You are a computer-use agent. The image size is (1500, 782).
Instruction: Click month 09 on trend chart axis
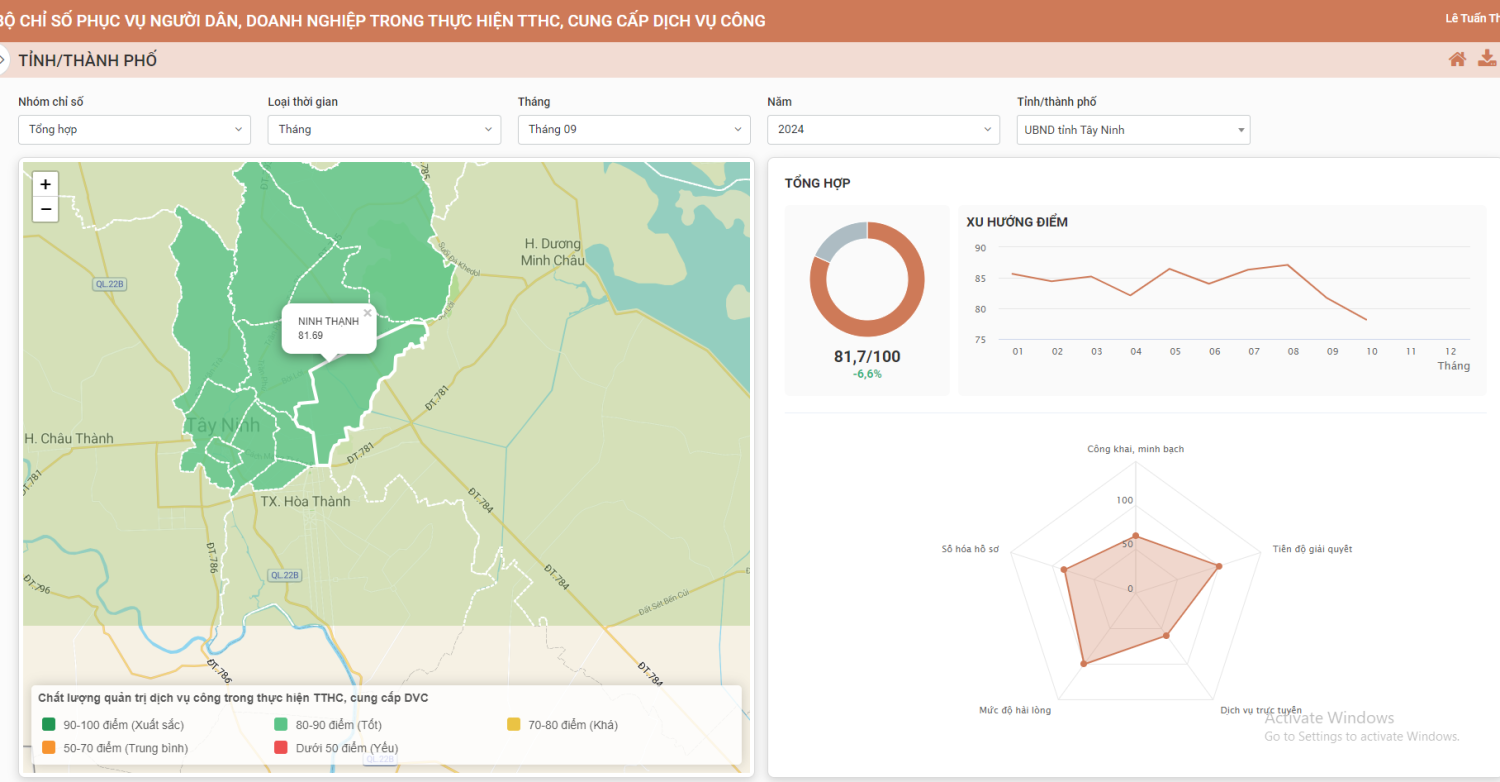pyautogui.click(x=1332, y=352)
